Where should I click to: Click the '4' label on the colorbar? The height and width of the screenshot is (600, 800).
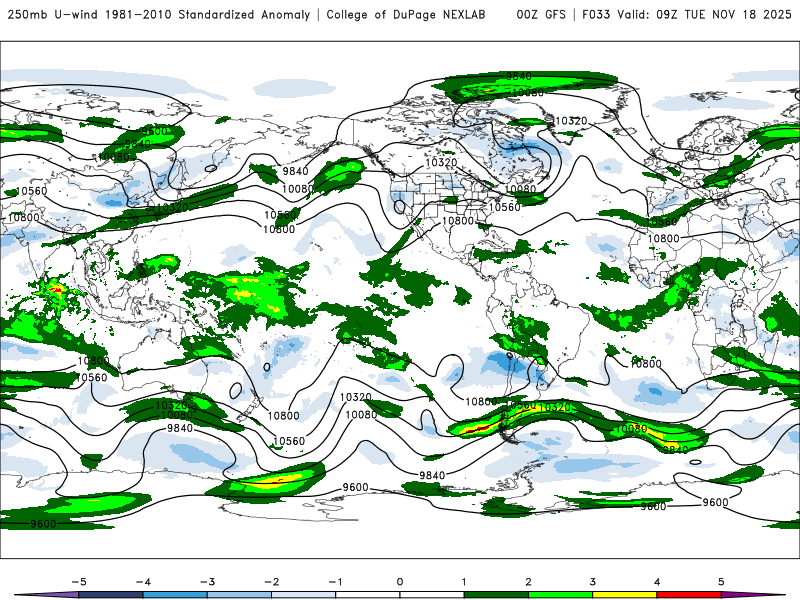657,582
